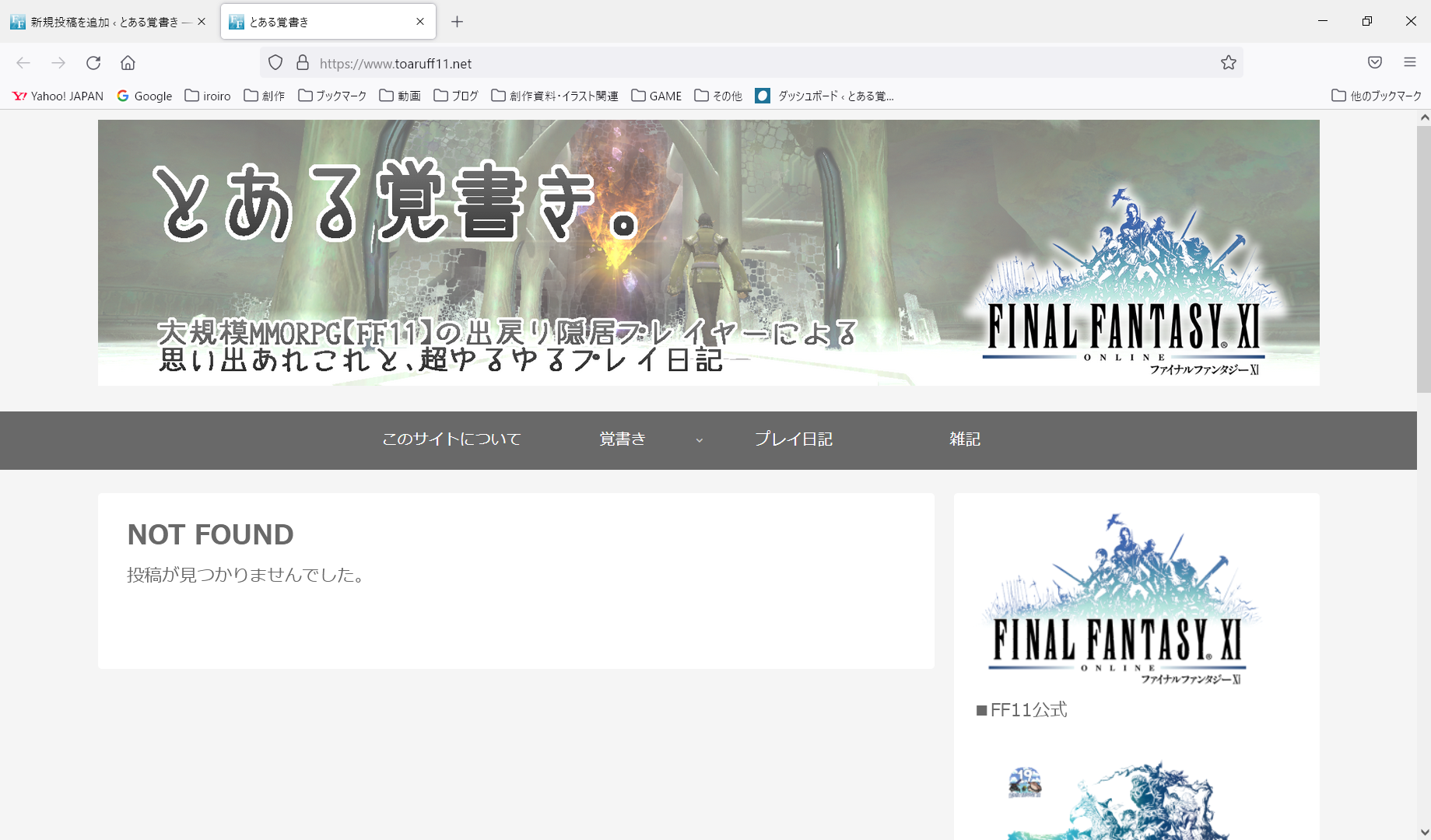The height and width of the screenshot is (840, 1431).
Task: Bookmark this page with the star icon
Action: coord(1229,63)
